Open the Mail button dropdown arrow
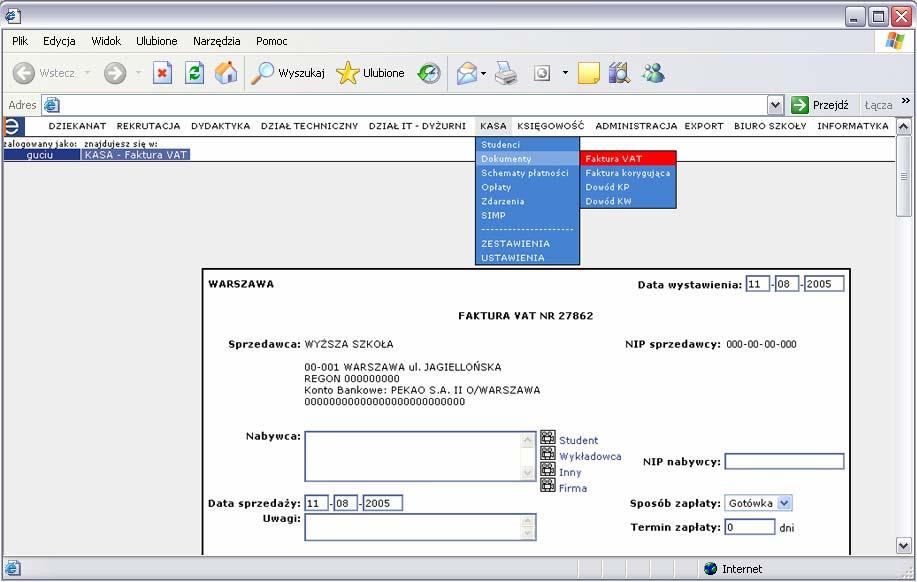 pos(484,74)
